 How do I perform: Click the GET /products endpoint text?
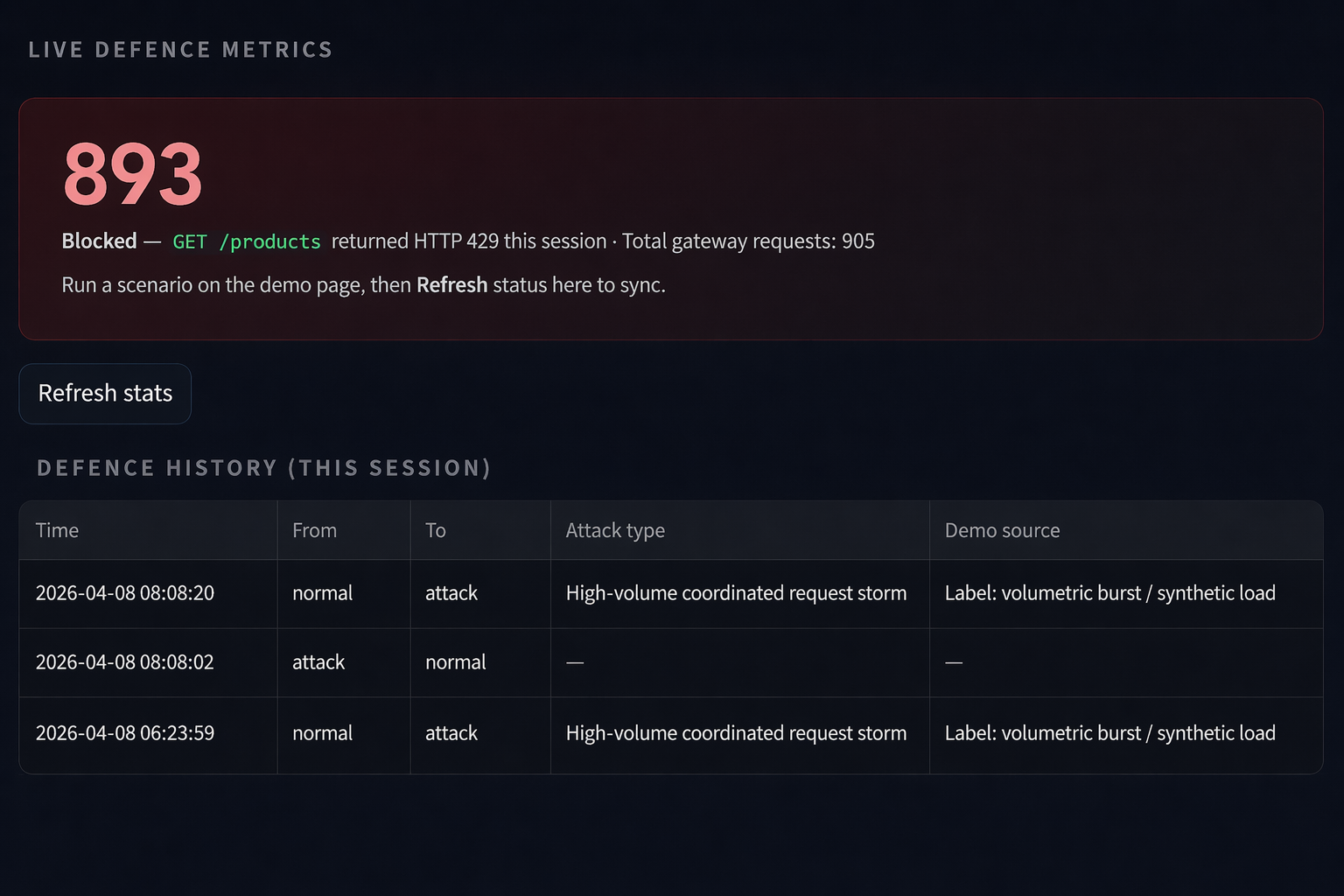pos(247,241)
